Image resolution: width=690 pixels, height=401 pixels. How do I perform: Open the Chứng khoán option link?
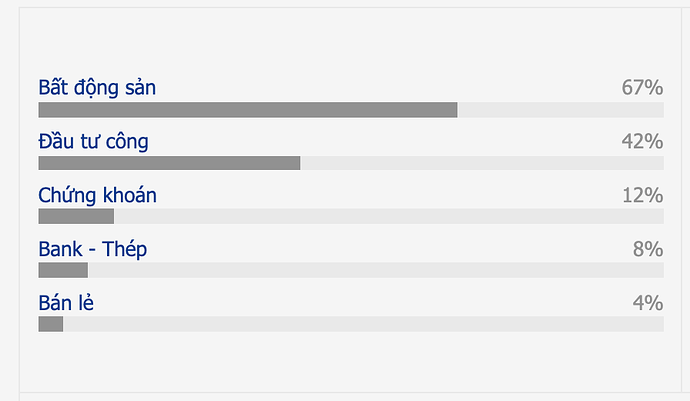tap(97, 195)
